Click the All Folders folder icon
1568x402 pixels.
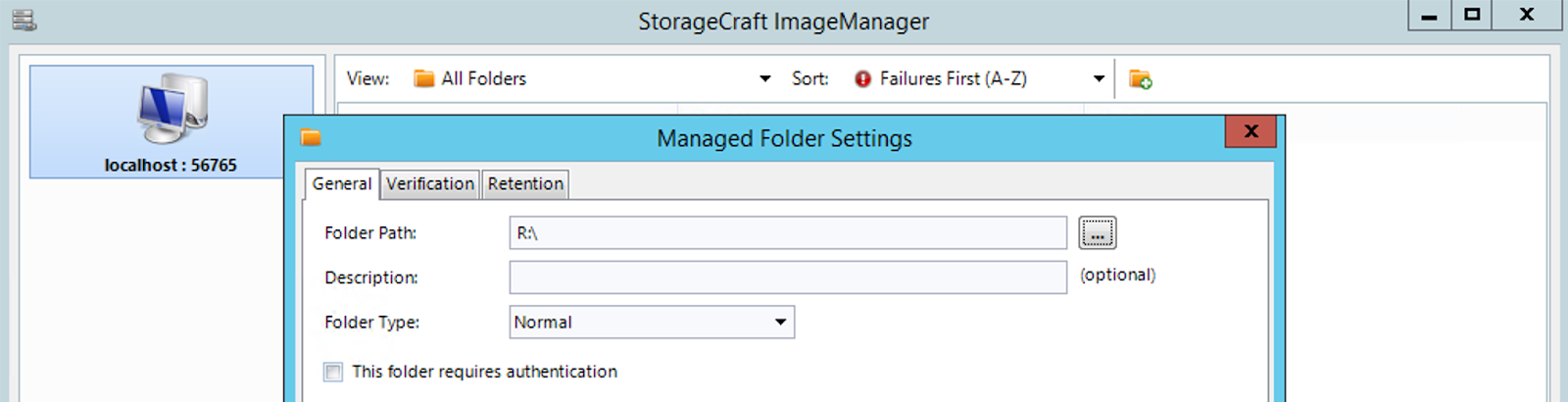point(423,78)
